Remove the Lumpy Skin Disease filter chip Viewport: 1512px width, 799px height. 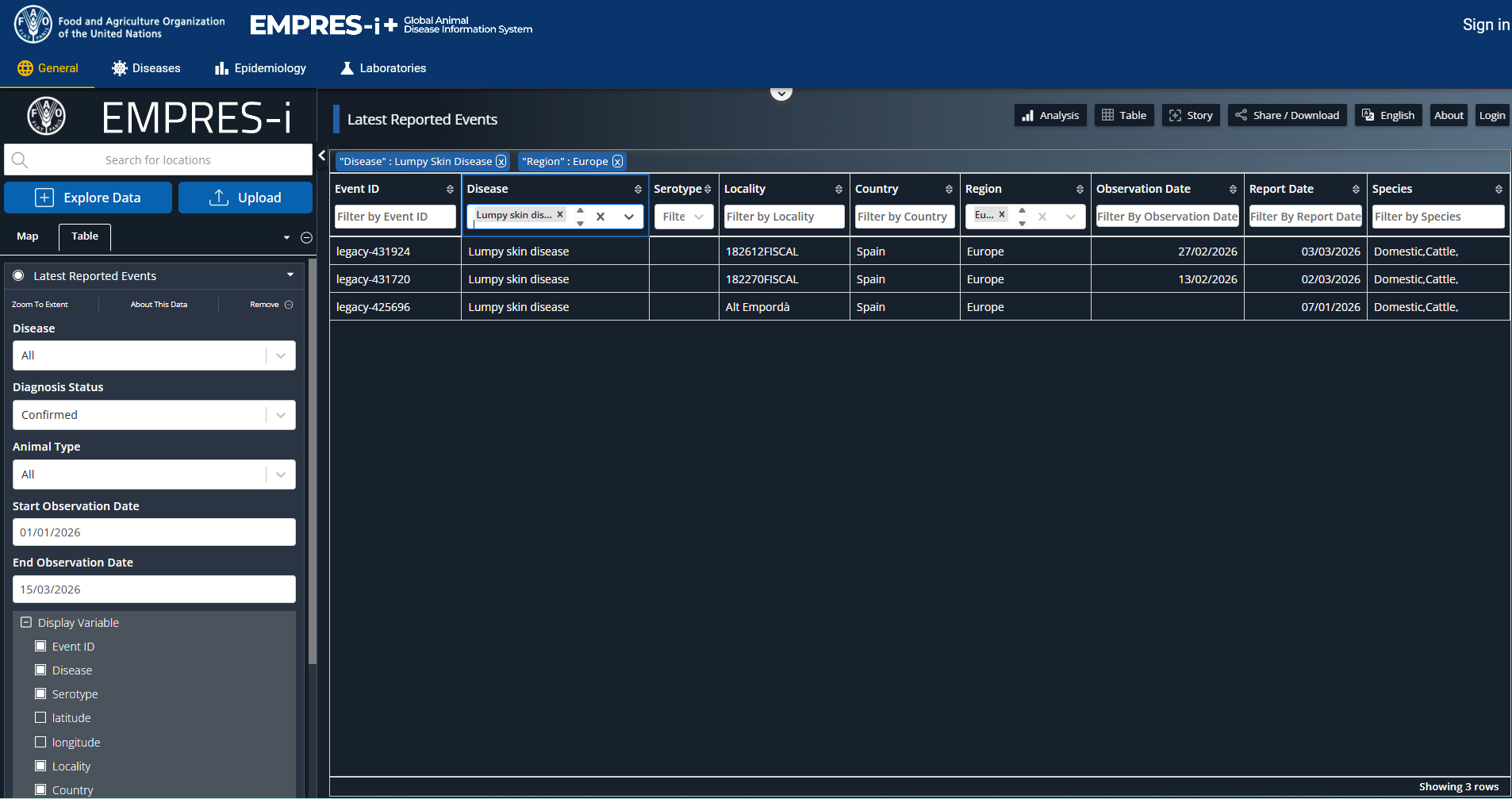[x=501, y=162]
